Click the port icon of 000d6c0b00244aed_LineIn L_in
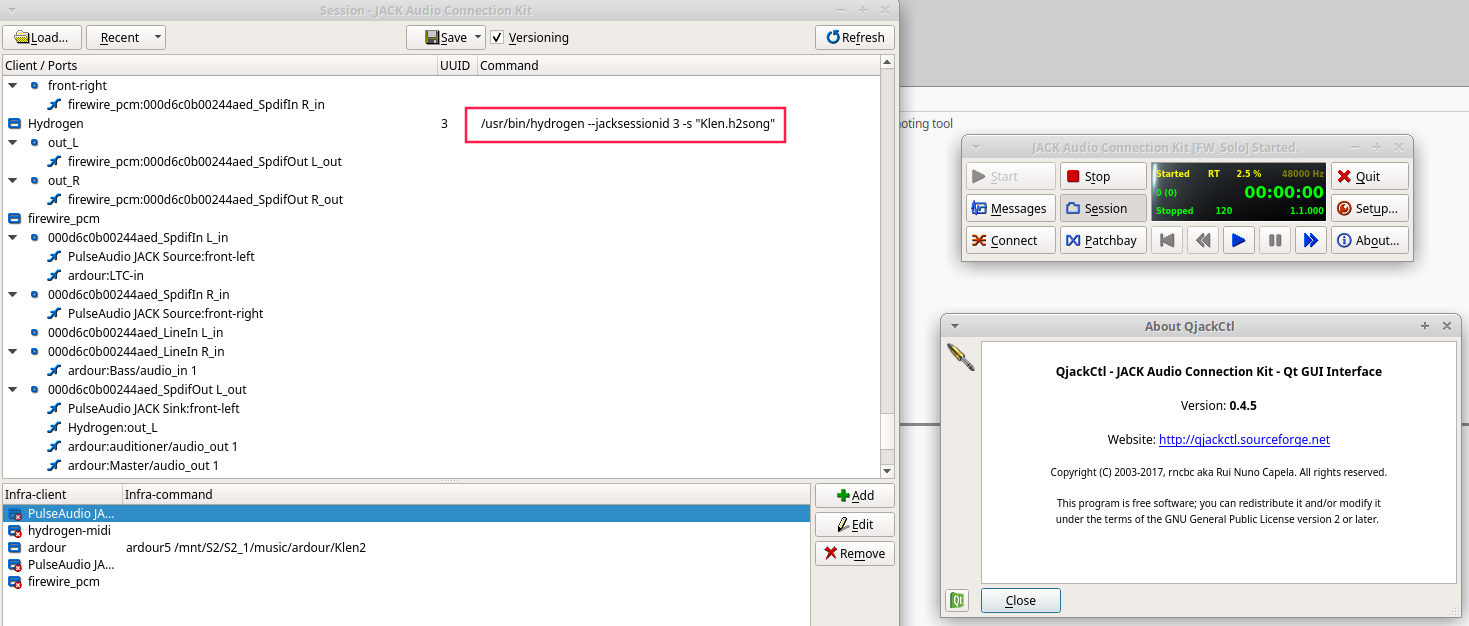Image resolution: width=1469 pixels, height=626 pixels. [x=35, y=332]
